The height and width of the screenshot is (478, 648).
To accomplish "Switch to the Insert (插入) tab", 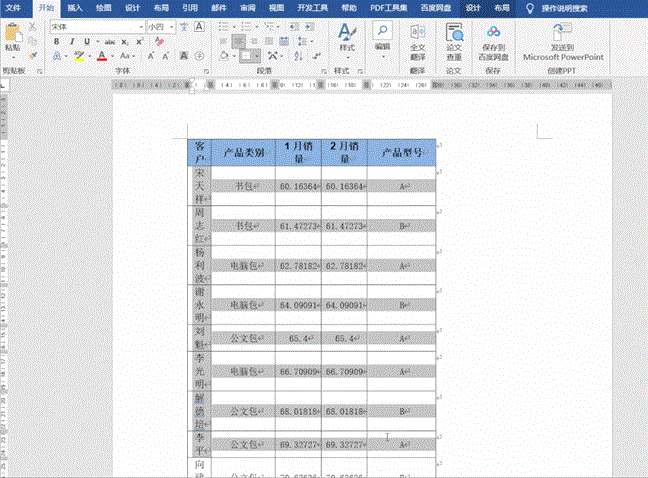I will [x=75, y=7].
